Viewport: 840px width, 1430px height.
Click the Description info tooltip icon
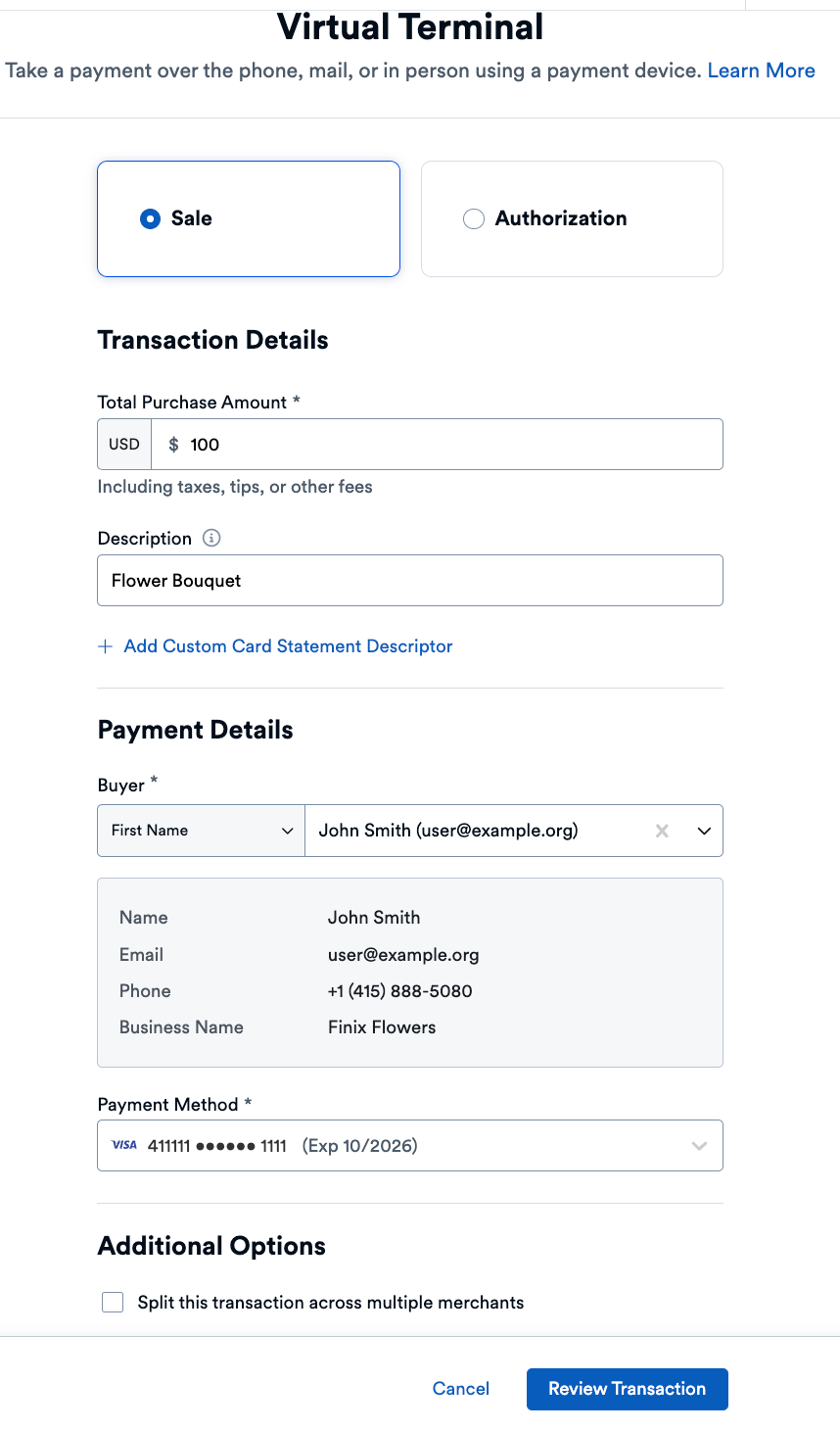[x=211, y=538]
